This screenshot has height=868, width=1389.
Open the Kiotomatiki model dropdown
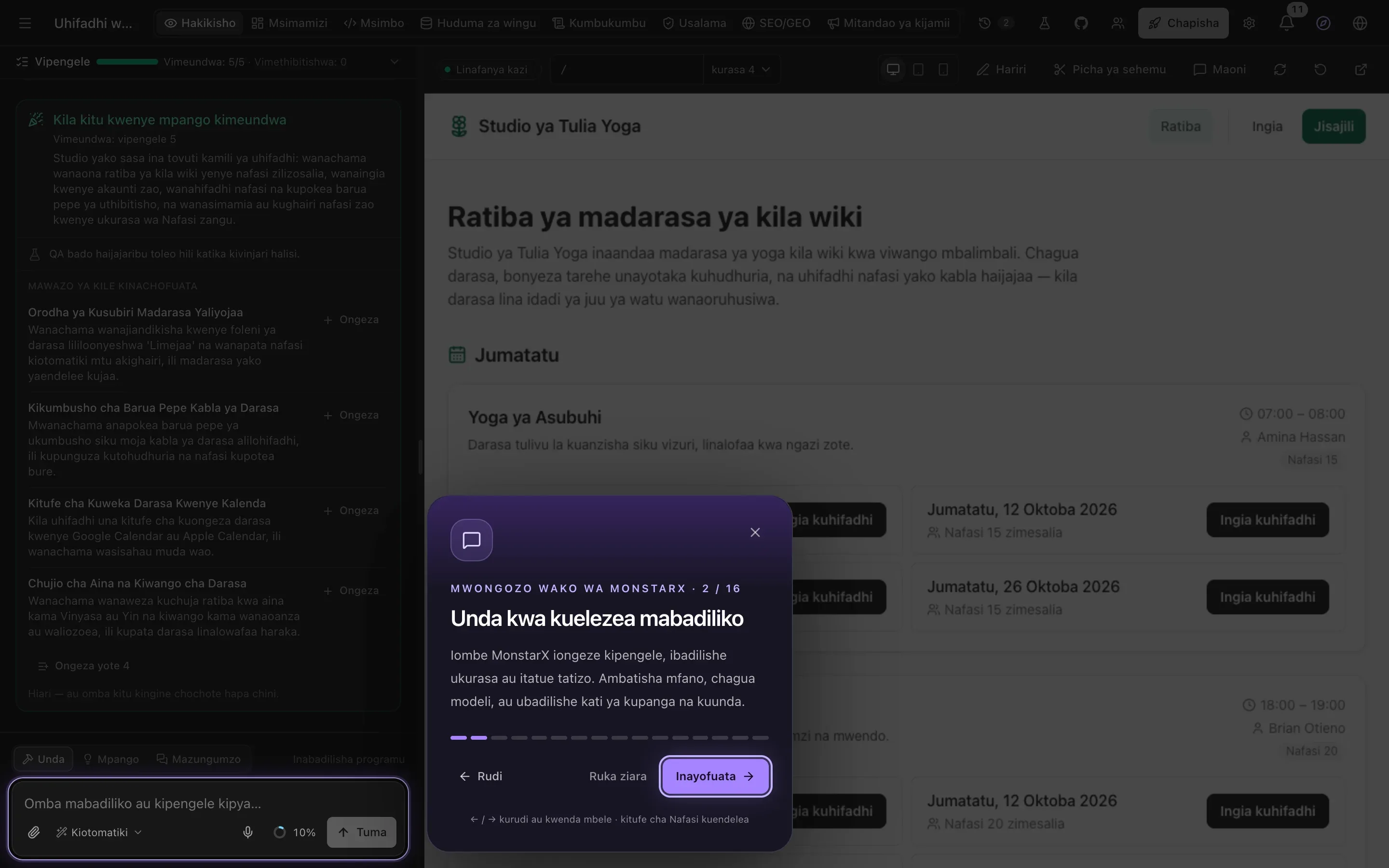tap(99, 832)
